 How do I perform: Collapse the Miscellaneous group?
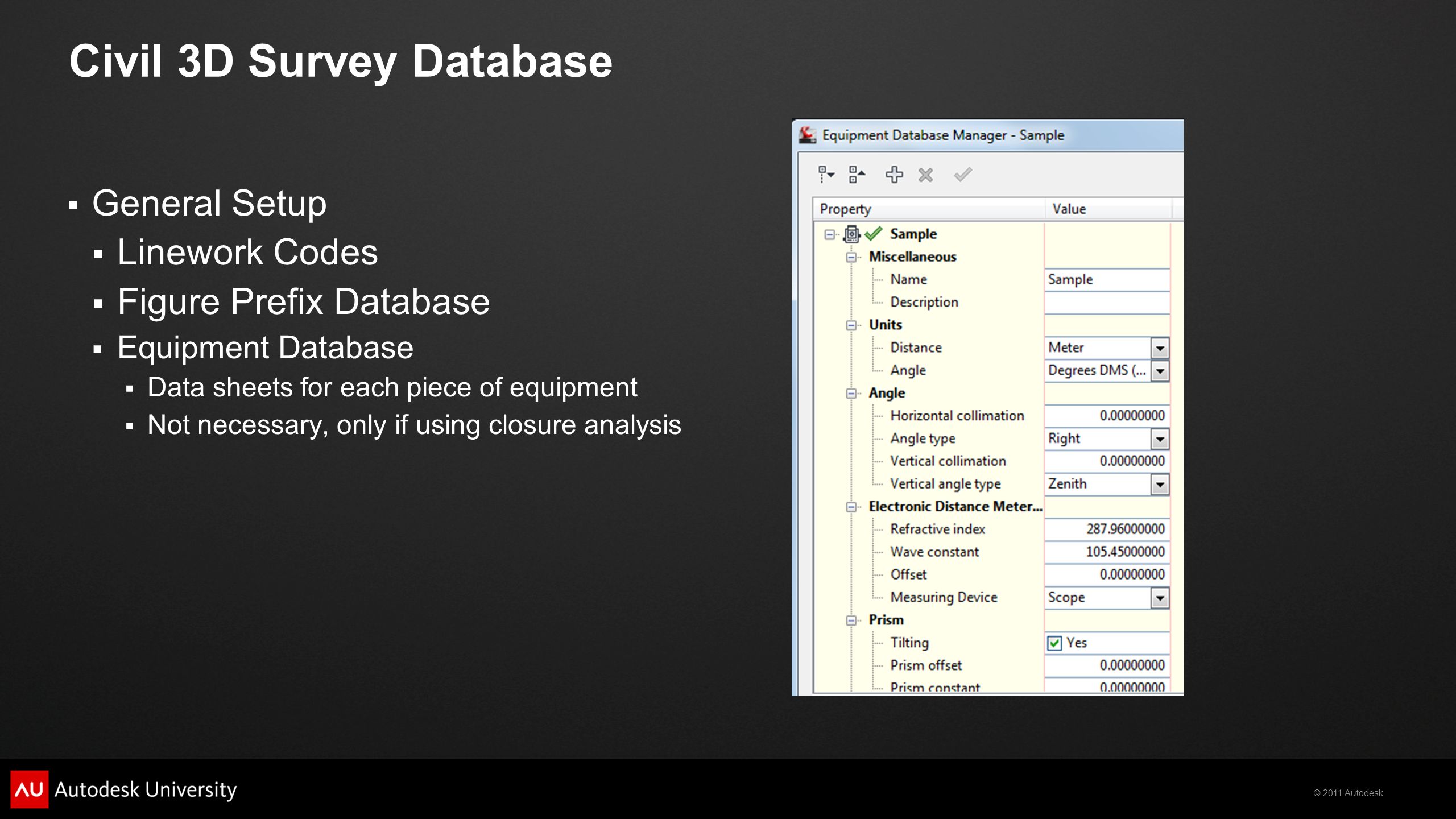coord(851,257)
